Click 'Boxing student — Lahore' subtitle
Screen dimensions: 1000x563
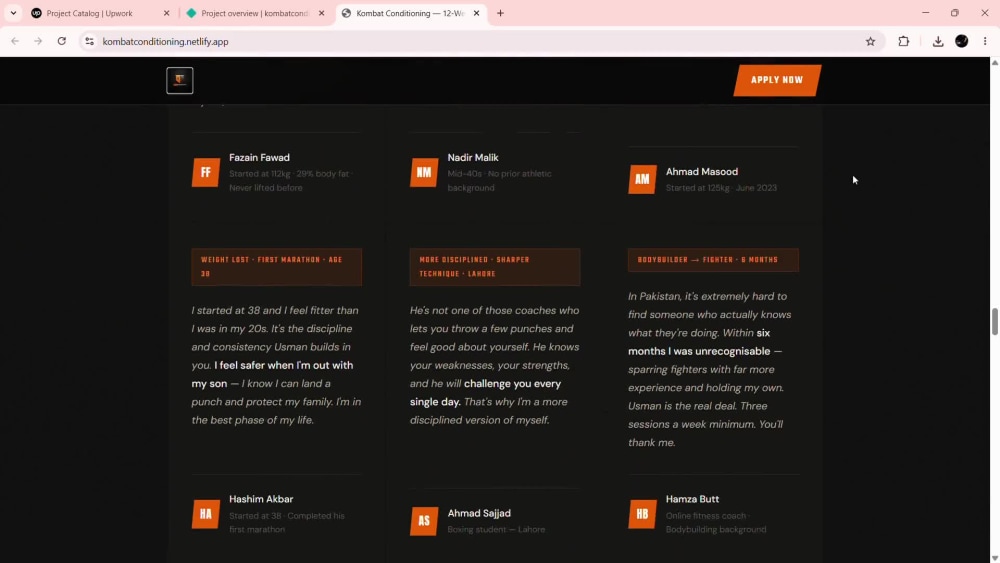click(496, 529)
